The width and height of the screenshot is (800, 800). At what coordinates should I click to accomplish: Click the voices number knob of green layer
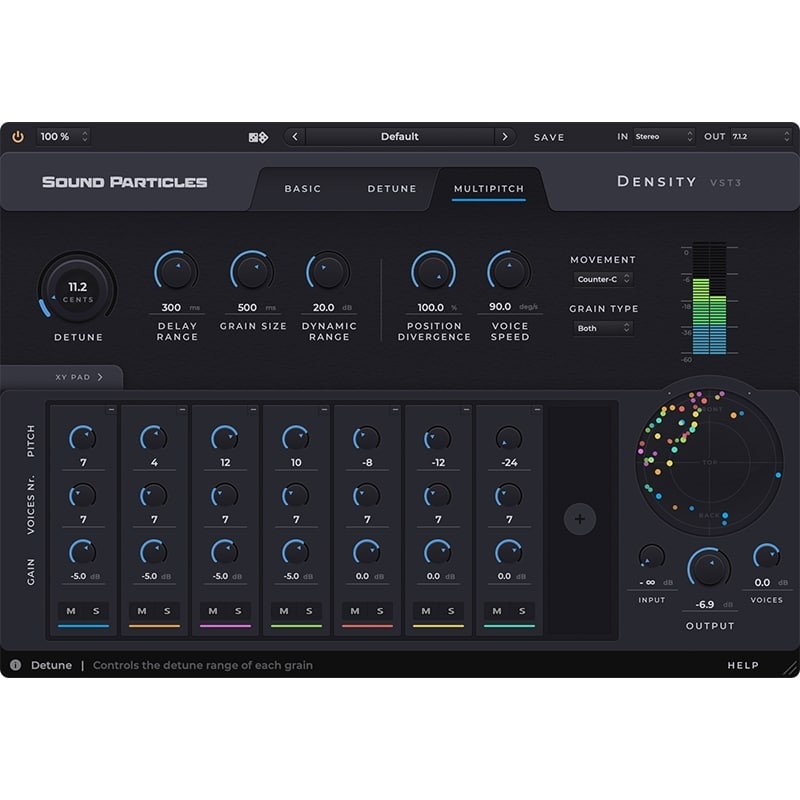[295, 495]
